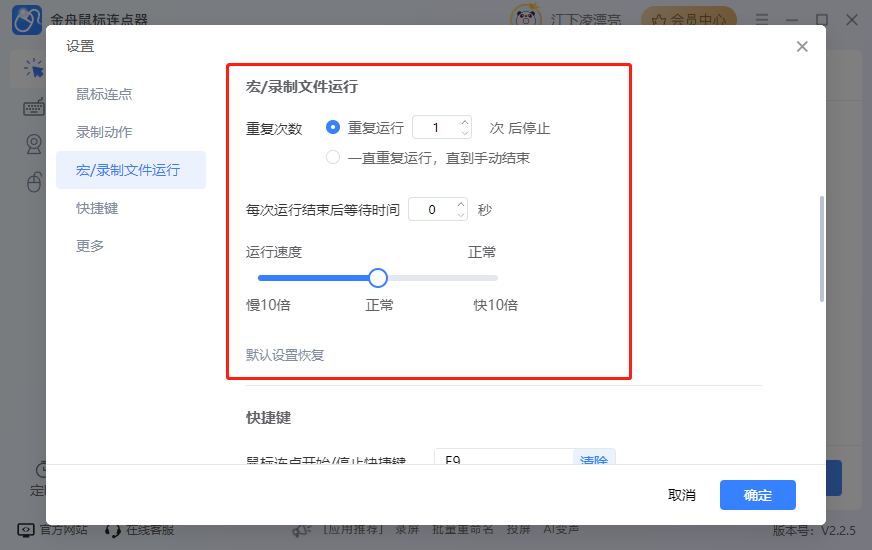
Task: Switch to 鼠标连点 settings tab
Action: pyautogui.click(x=104, y=94)
